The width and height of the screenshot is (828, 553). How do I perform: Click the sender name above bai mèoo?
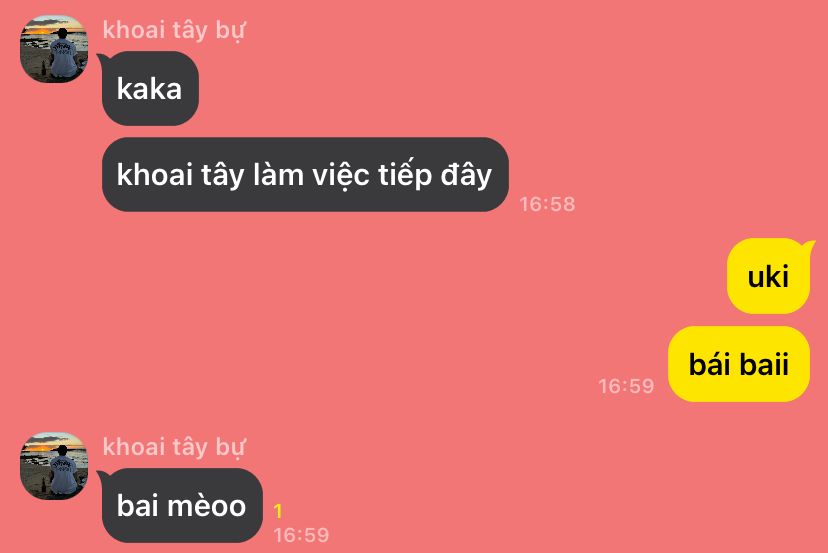click(x=174, y=447)
